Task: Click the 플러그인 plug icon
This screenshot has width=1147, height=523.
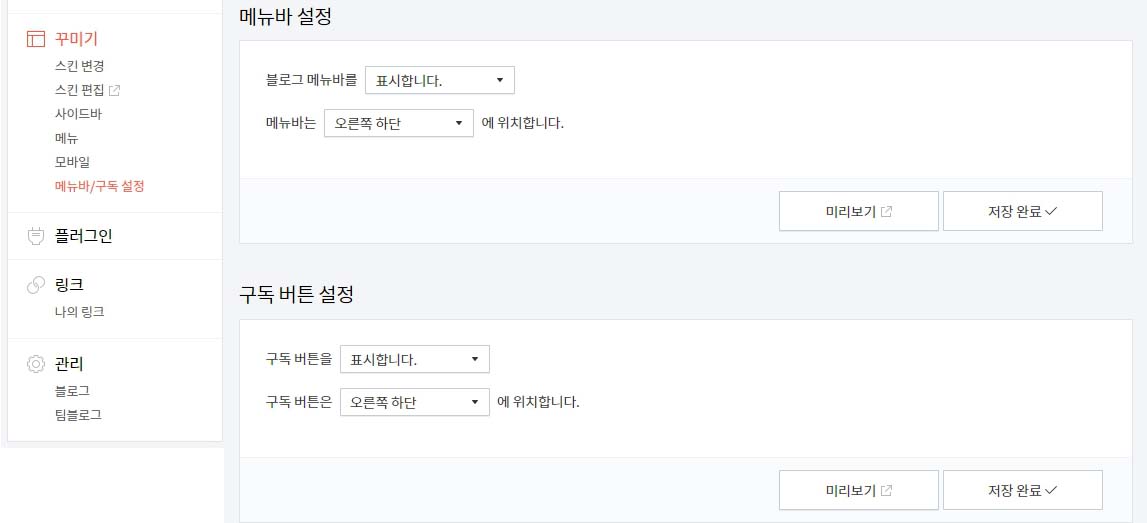Action: pyautogui.click(x=36, y=236)
